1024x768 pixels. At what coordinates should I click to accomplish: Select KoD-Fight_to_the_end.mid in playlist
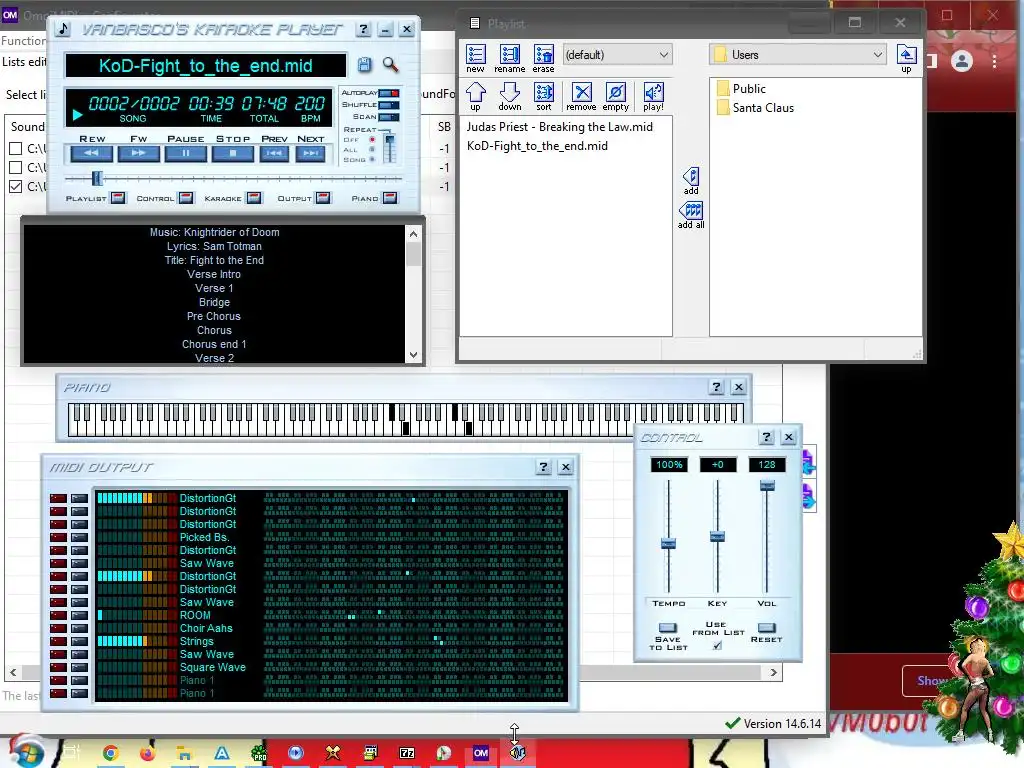click(537, 146)
